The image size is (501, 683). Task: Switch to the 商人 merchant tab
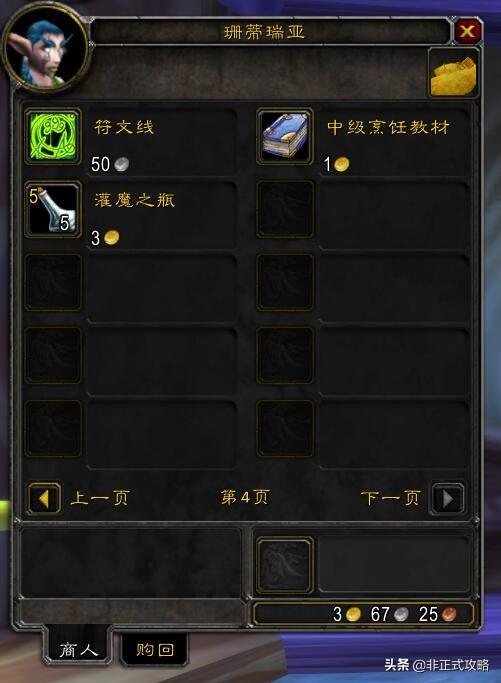pos(78,650)
